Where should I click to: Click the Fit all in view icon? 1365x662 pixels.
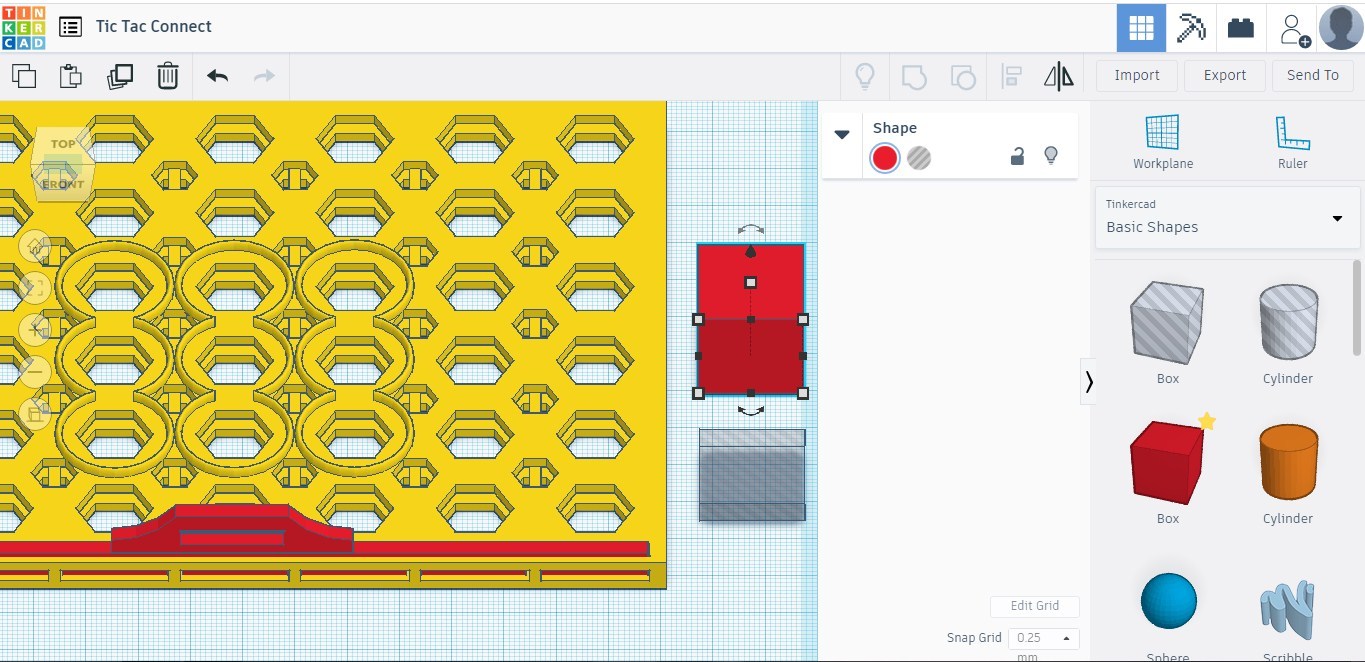click(35, 288)
